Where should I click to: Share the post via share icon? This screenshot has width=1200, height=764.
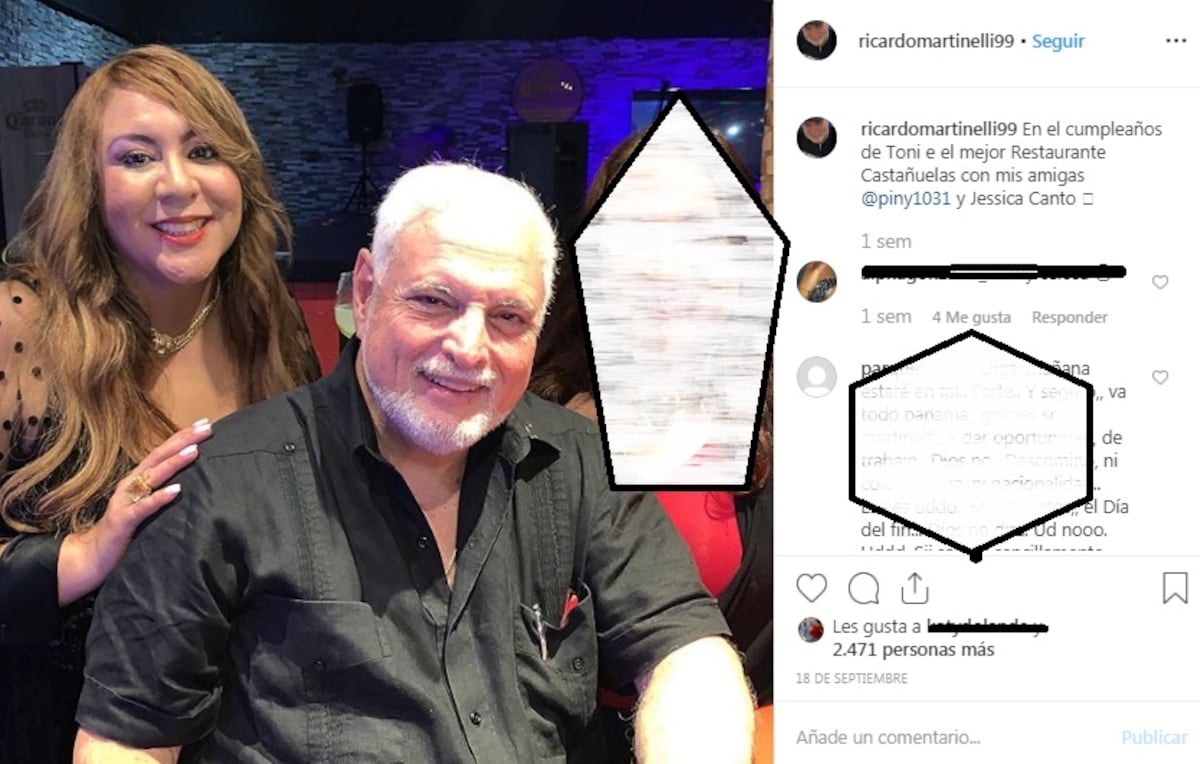(914, 588)
